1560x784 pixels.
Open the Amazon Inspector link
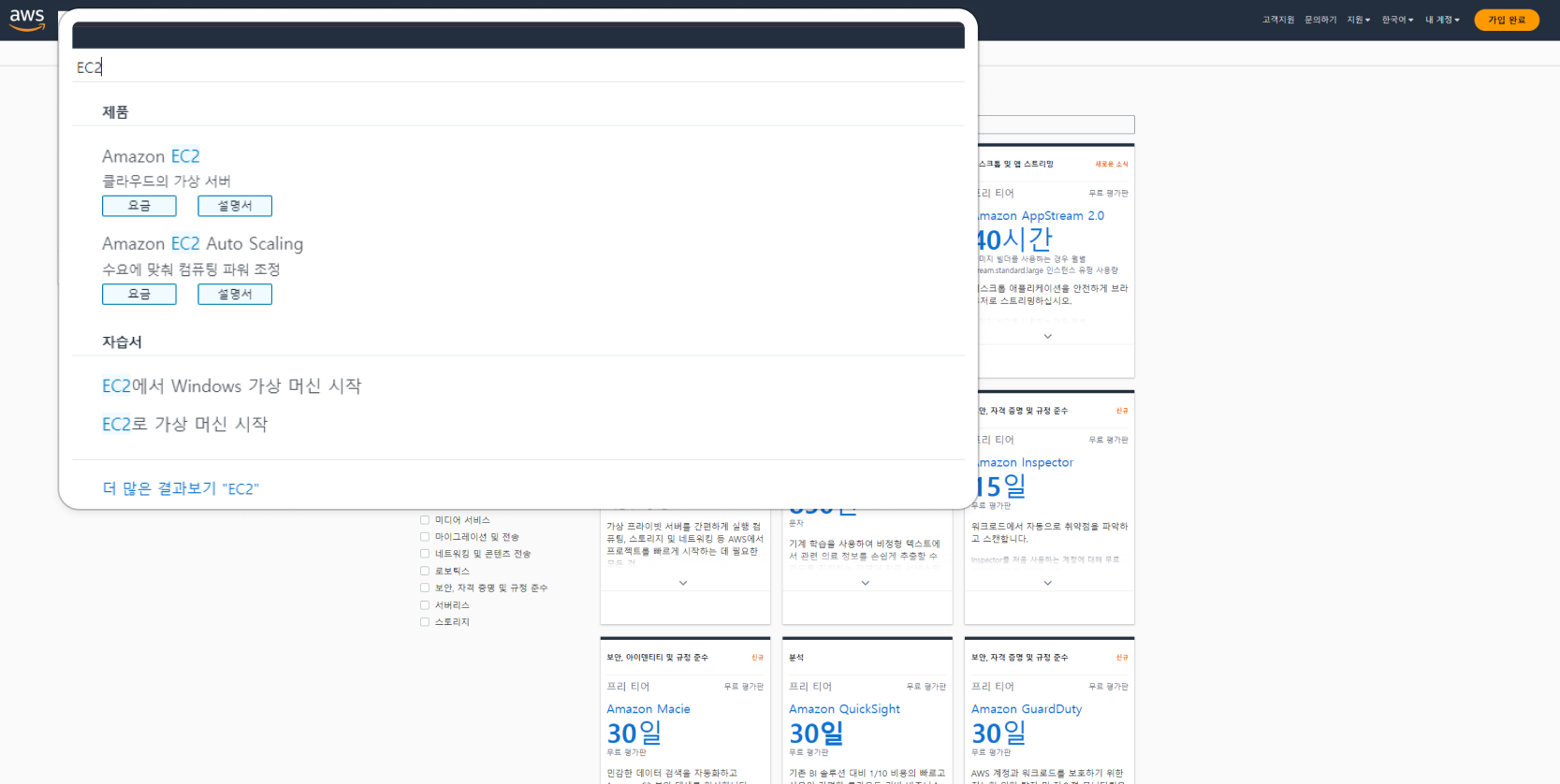tap(1026, 463)
